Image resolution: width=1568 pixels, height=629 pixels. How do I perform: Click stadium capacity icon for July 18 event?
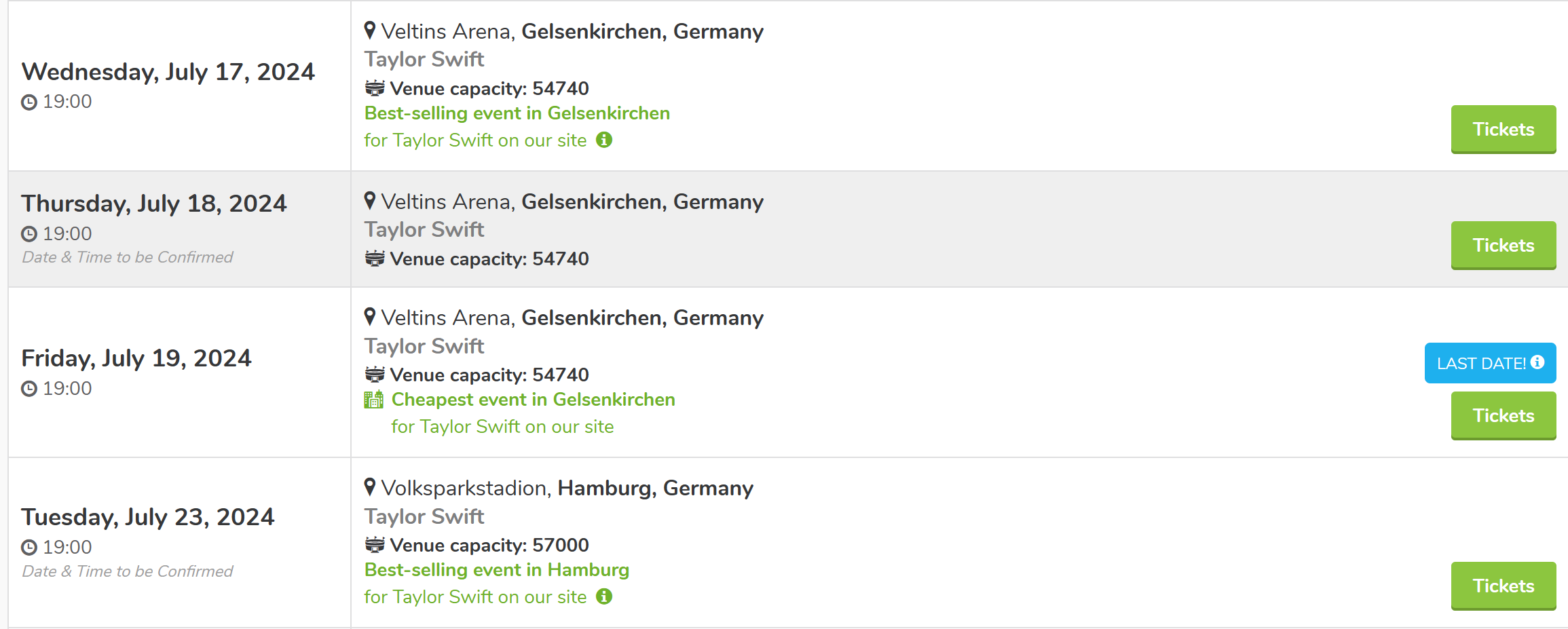coord(375,259)
